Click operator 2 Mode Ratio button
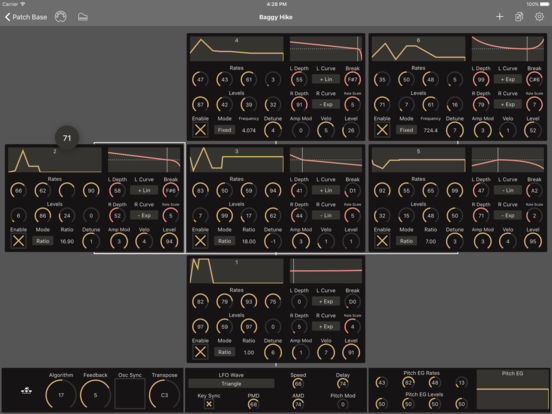Viewport: 552px width, 414px height. coord(43,241)
